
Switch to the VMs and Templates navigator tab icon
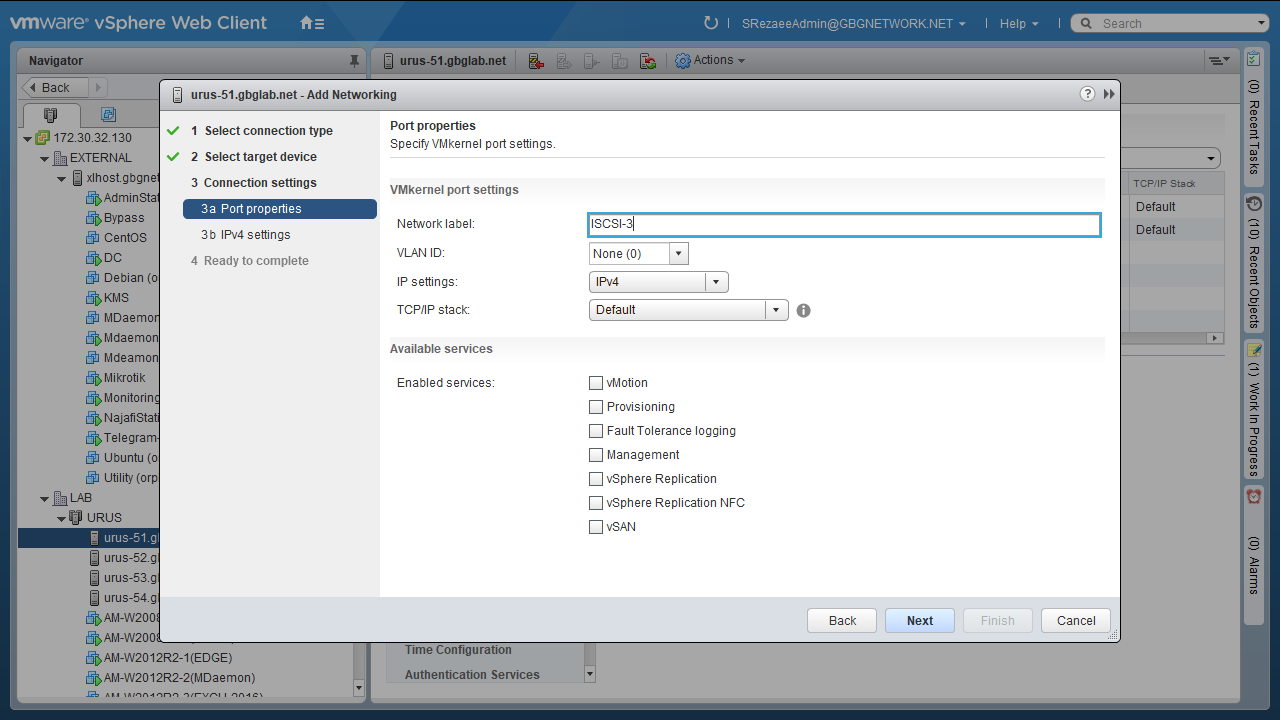109,114
